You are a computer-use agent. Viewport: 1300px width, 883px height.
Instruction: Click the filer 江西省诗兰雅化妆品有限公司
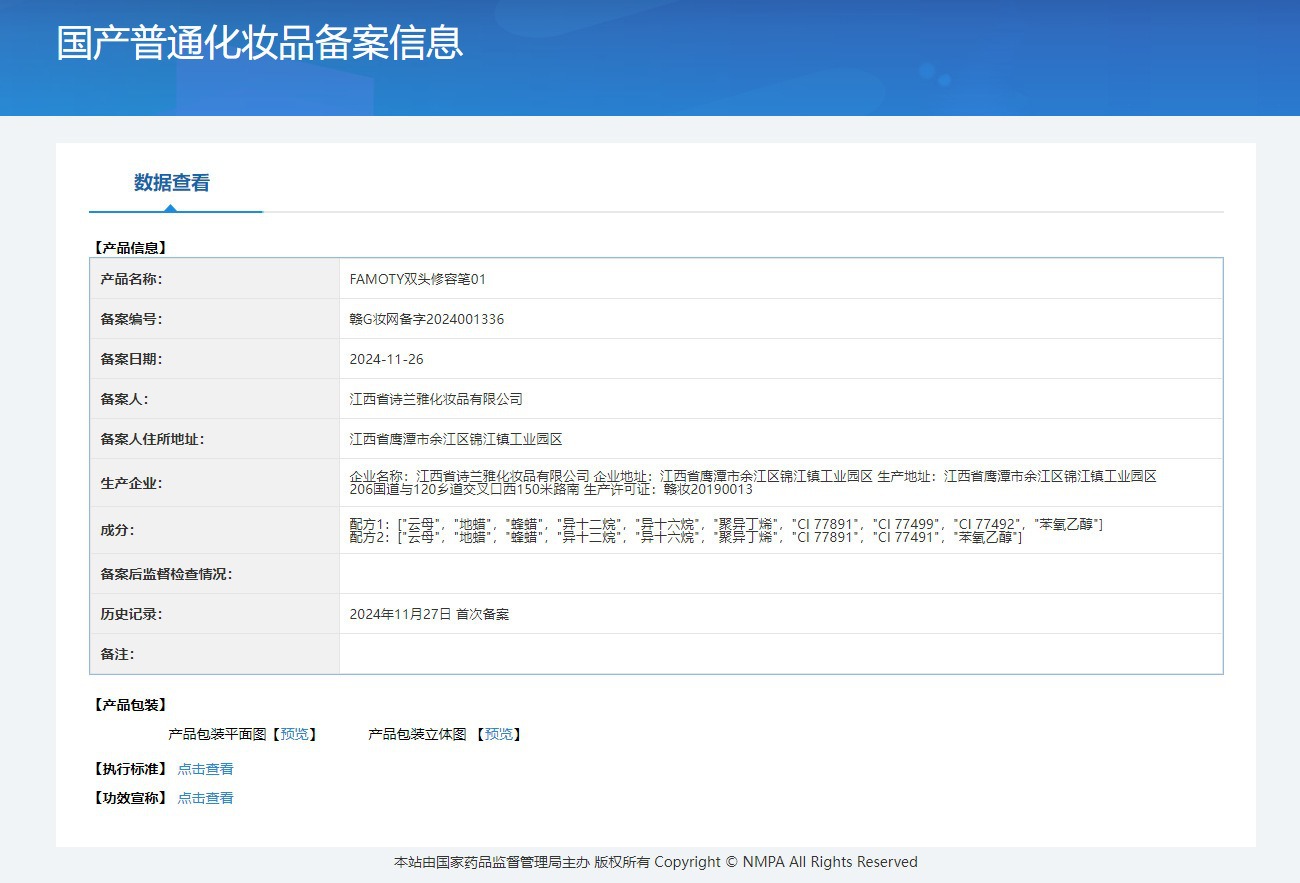pos(436,399)
